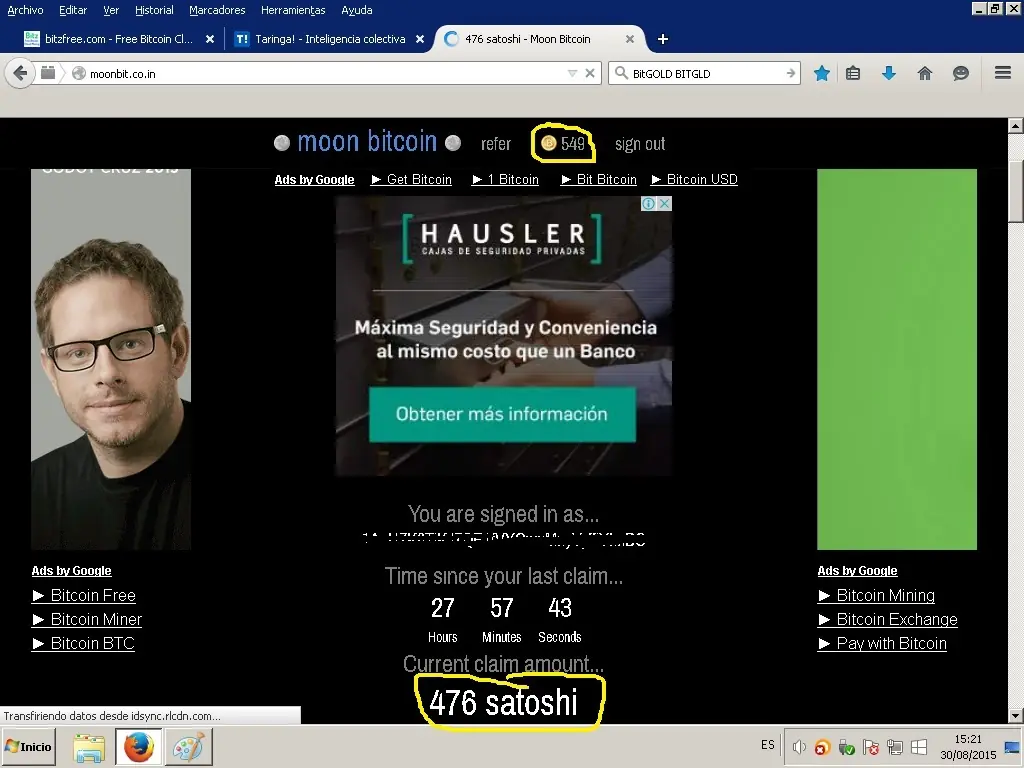1024x768 pixels.
Task: Open a new tab with plus button
Action: click(663, 39)
